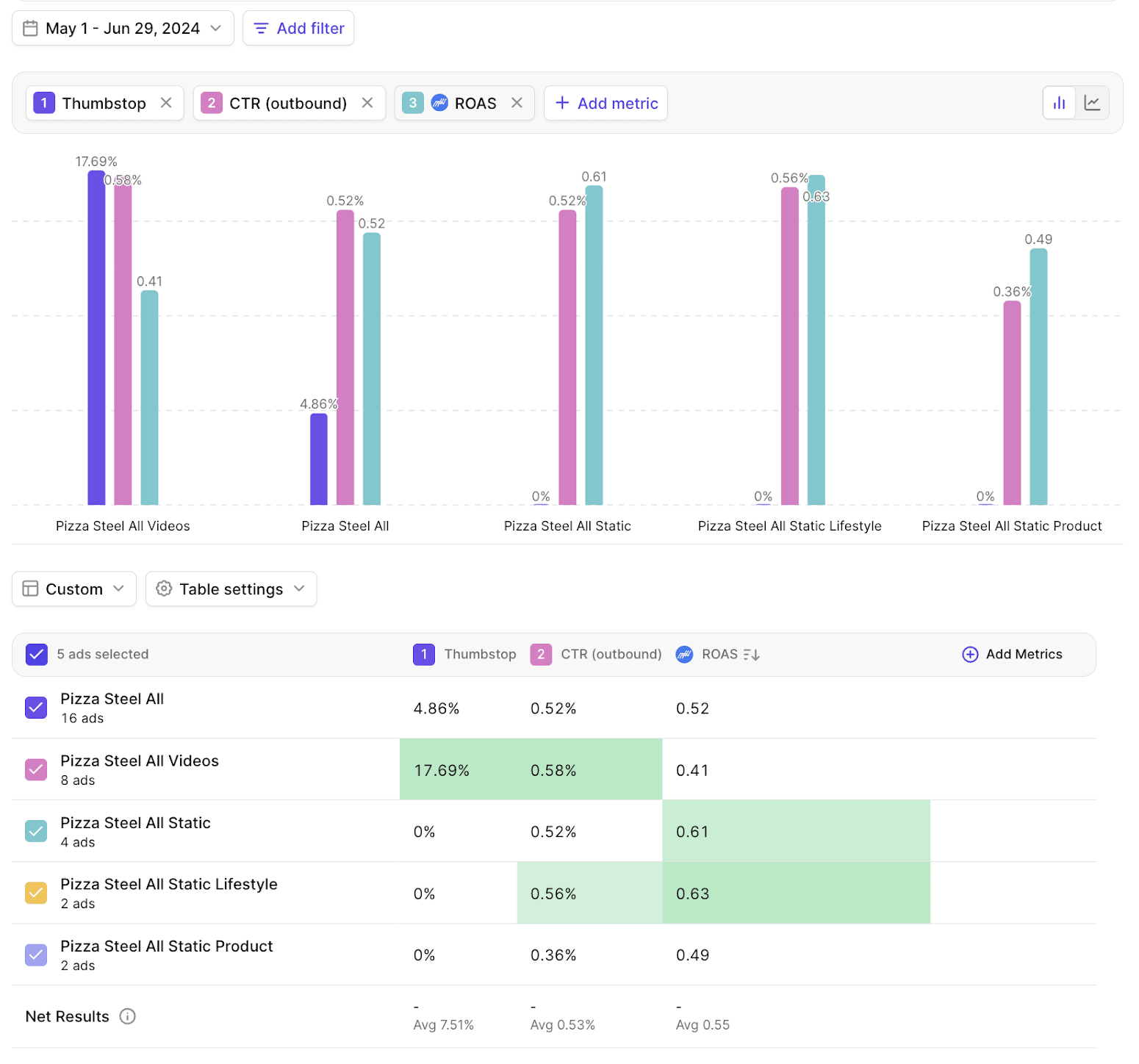Sort by the CTR (outbound) column header

pyautogui.click(x=611, y=654)
